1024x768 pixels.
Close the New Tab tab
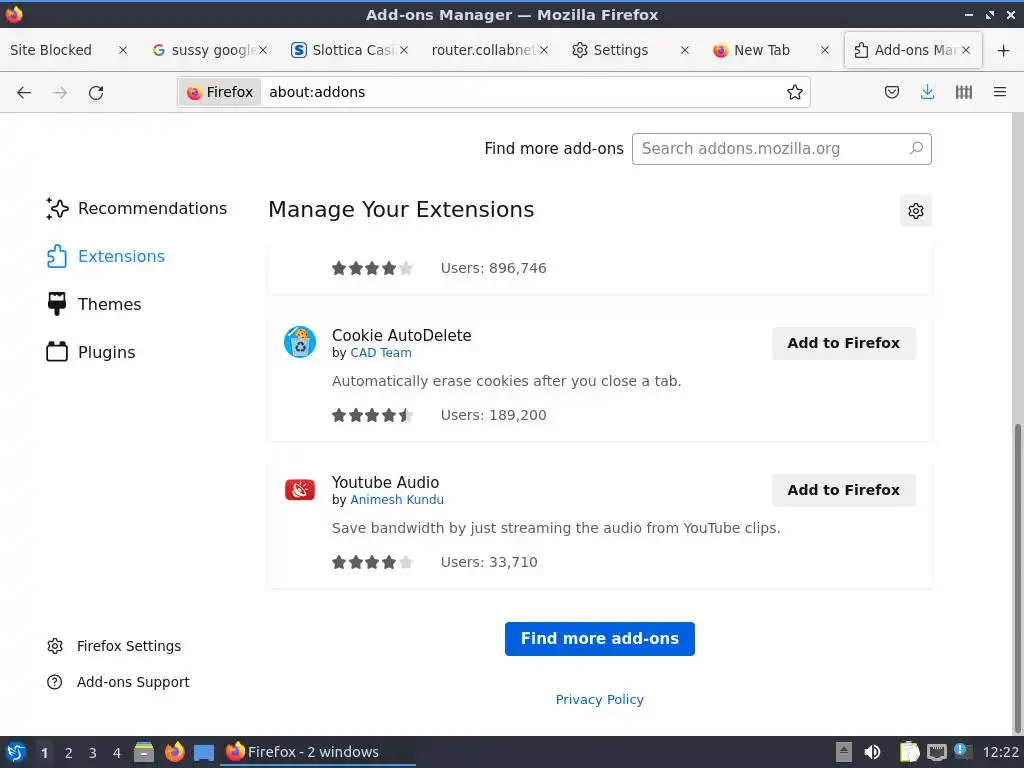[825, 50]
